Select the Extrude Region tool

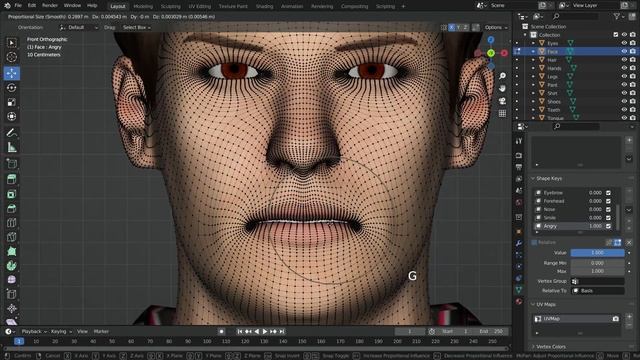(x=11, y=179)
